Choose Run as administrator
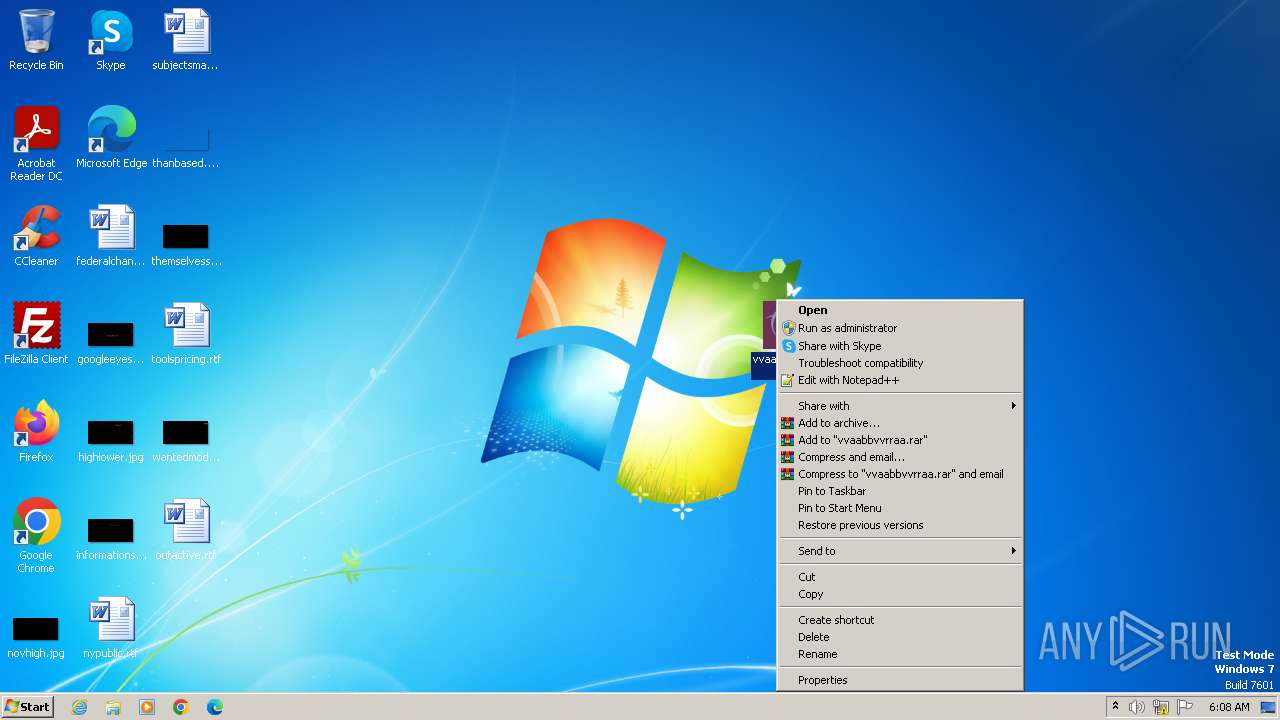 pos(900,328)
